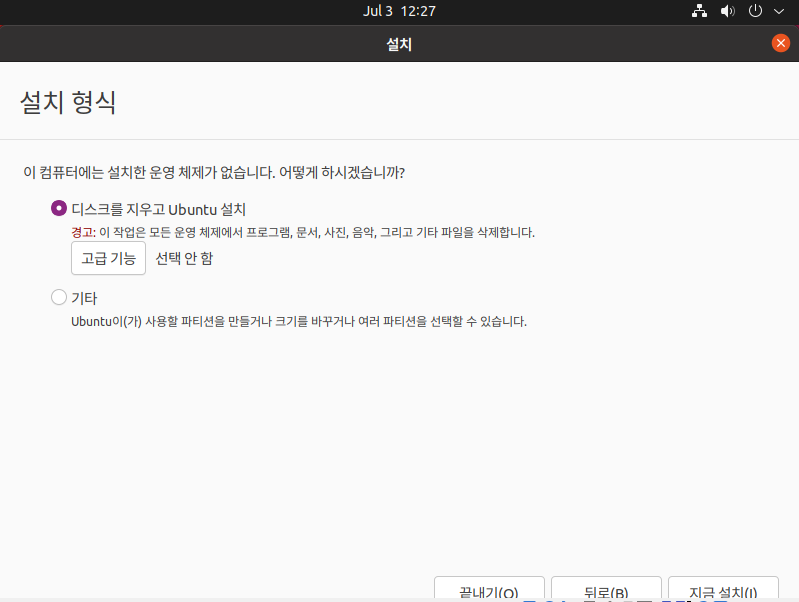This screenshot has height=602, width=799.
Task: Click the '이 컴퓨터에는 설치한 운영 체제가 없습니다' question text
Action: 214,172
